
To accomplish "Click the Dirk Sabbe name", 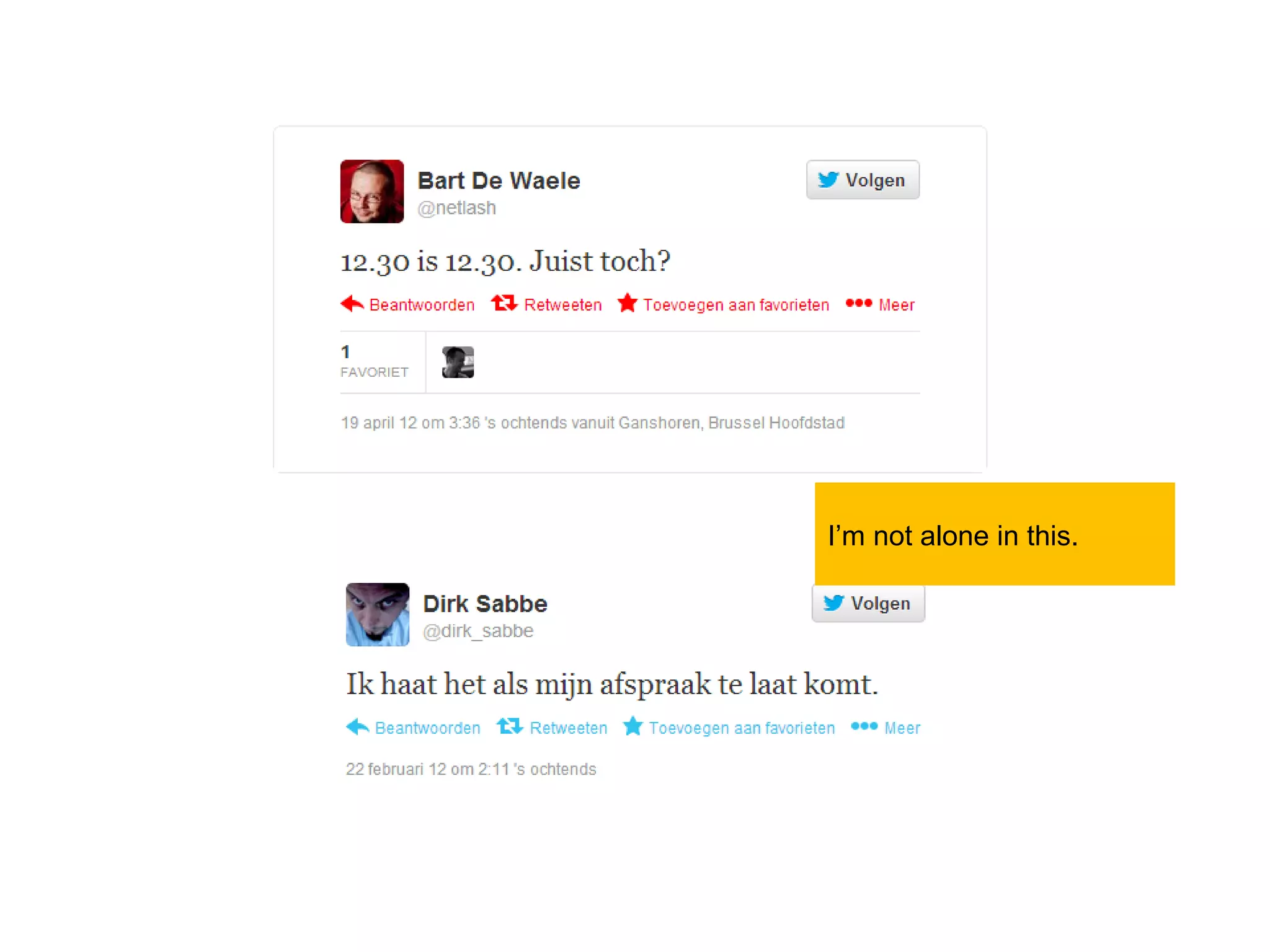I will (485, 604).
